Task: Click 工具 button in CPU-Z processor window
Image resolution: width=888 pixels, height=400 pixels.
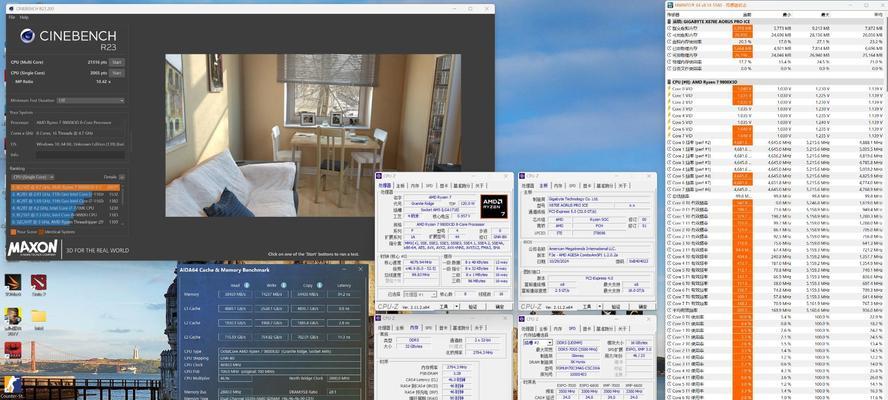Action: (443, 307)
